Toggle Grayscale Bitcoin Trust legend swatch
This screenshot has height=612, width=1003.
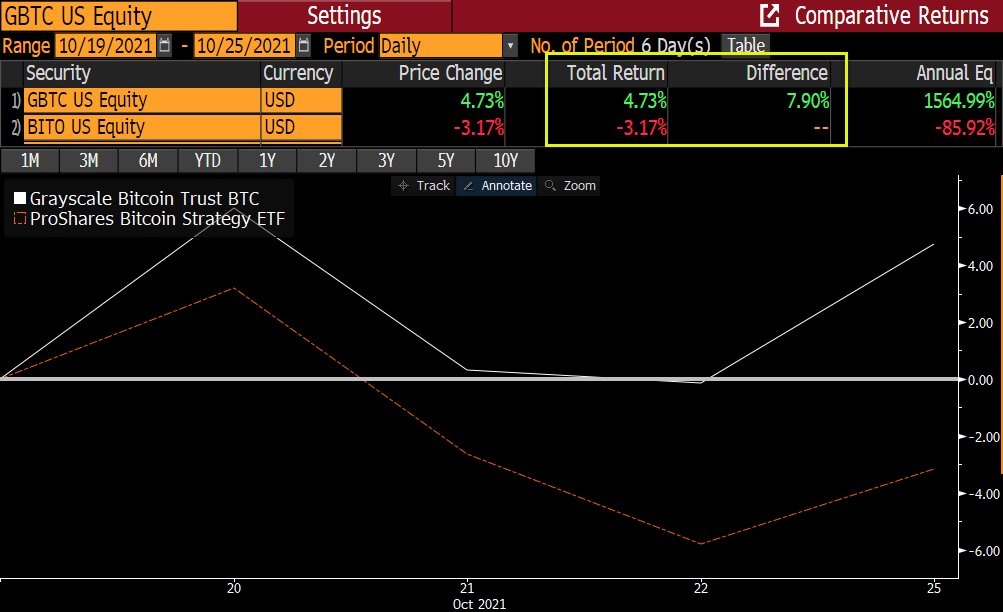pyautogui.click(x=20, y=198)
